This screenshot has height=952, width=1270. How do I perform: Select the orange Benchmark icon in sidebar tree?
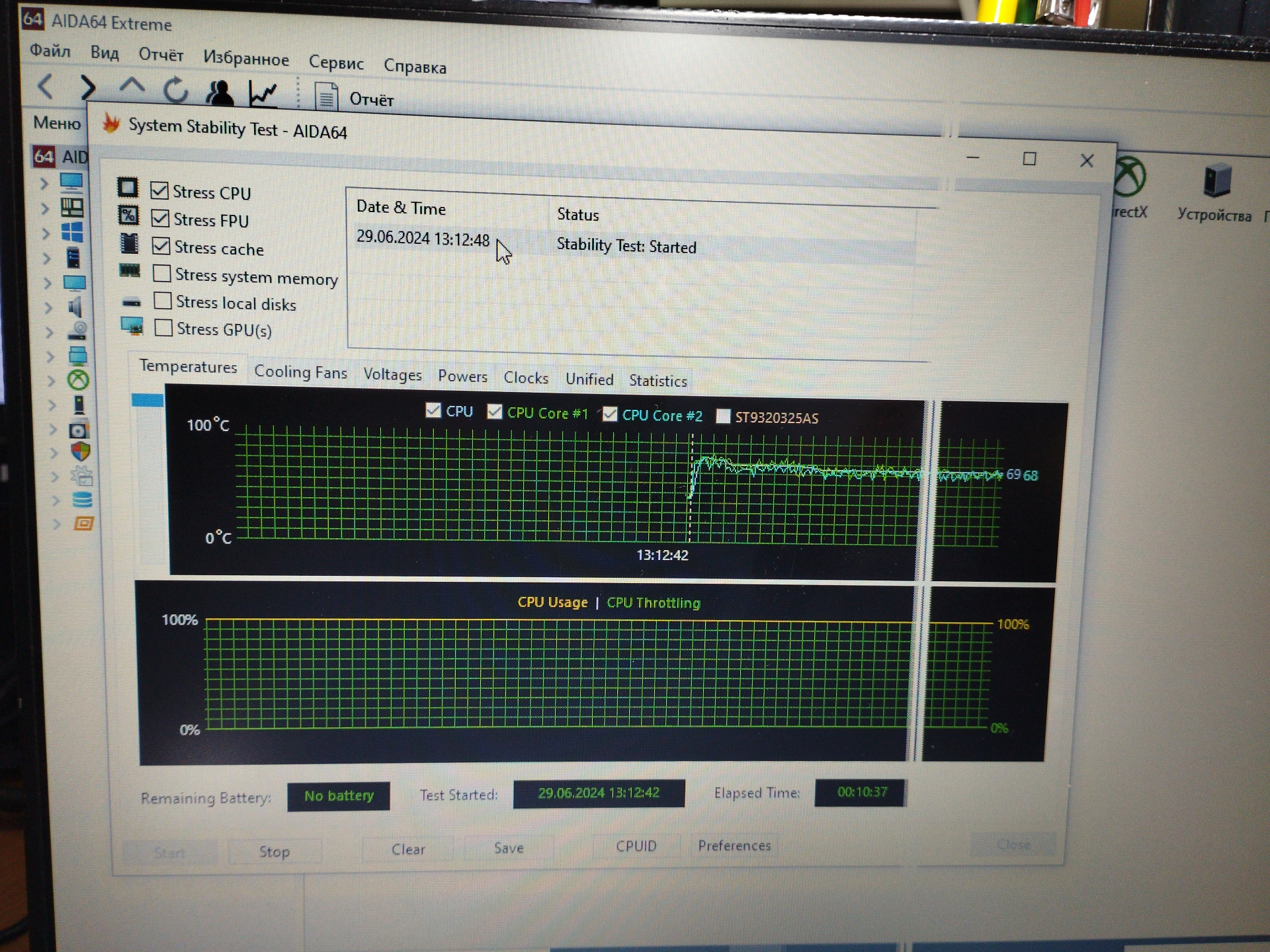[83, 524]
